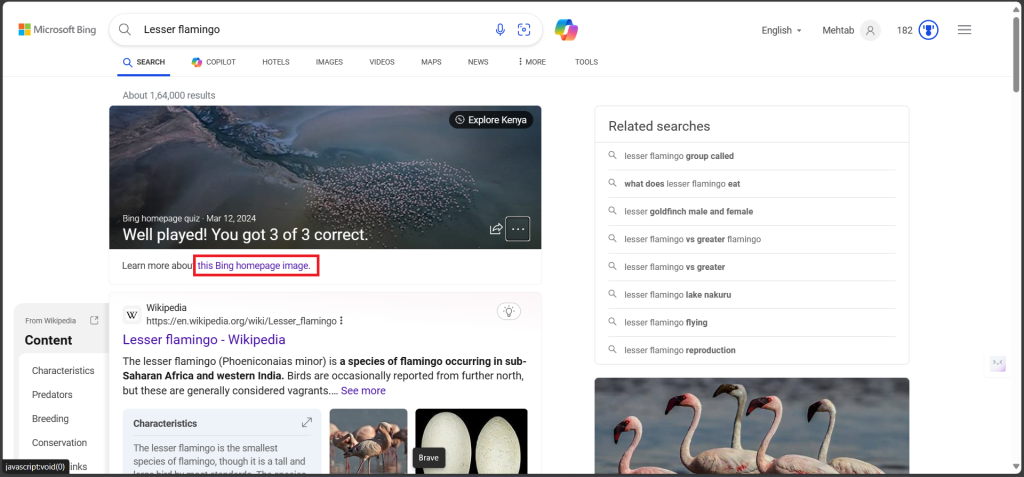Switch to the Images tab
Screen dimensions: 1024x477
tap(329, 62)
